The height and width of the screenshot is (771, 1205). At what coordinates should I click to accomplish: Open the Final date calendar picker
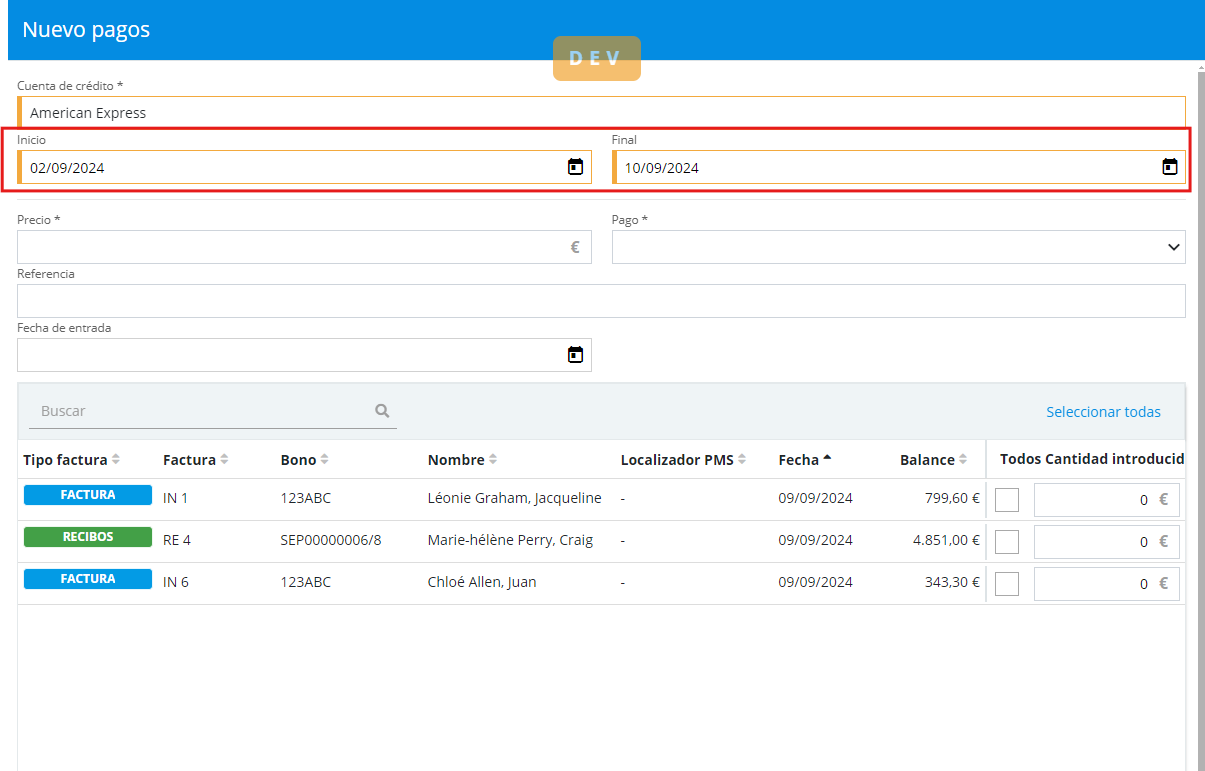tap(1169, 167)
